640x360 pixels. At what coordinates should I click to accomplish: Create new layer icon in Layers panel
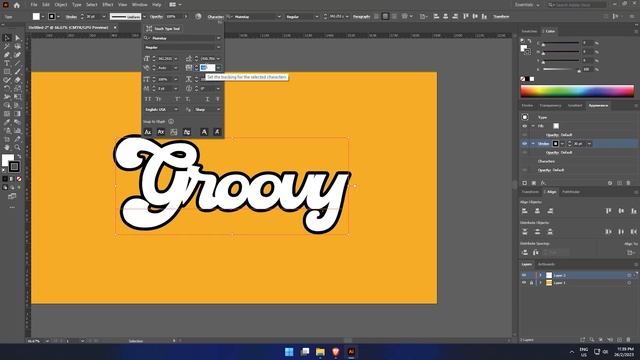619,340
